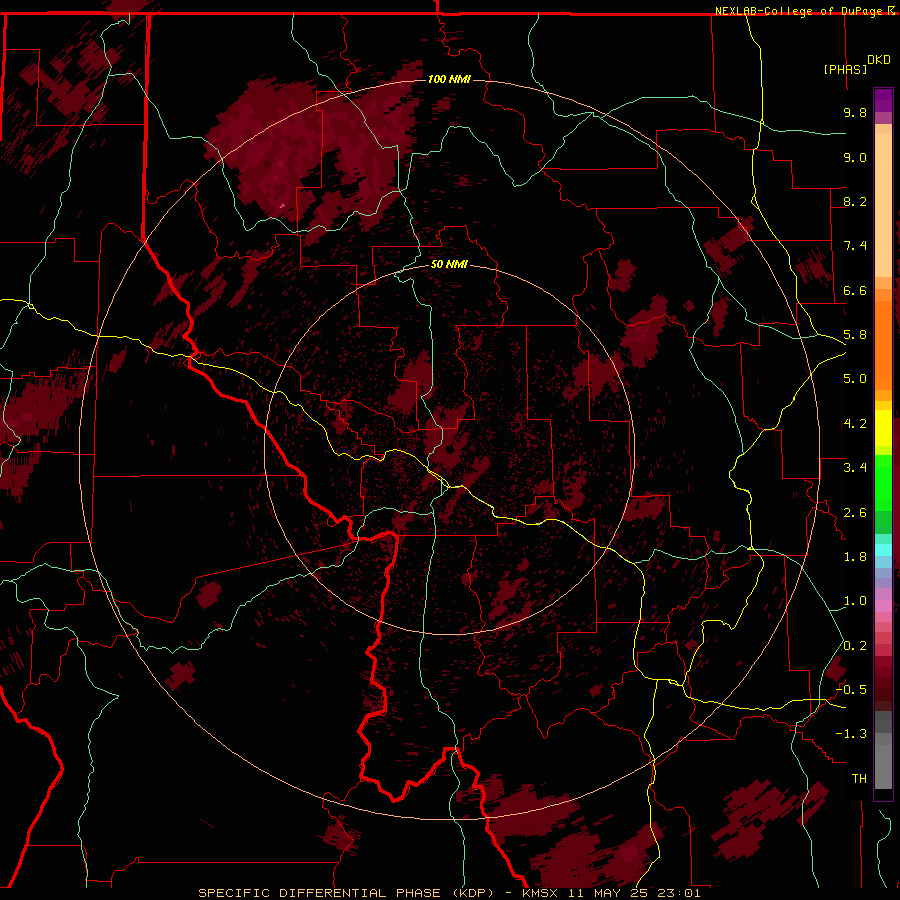Screen dimensions: 900x900
Task: Click the 100 NMI range ring label
Action: click(x=449, y=79)
